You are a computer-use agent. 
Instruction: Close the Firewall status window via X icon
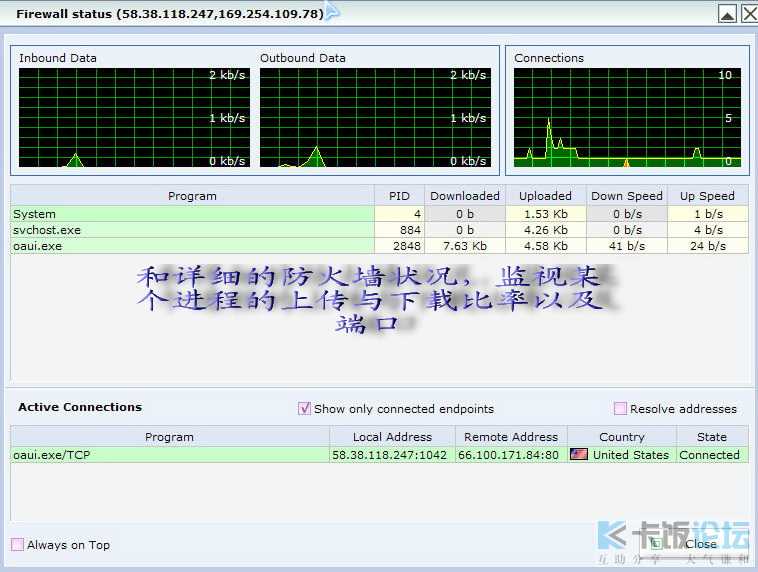(750, 14)
